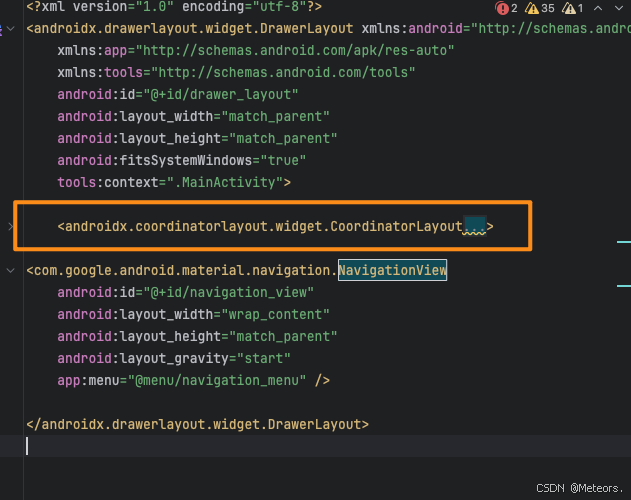Screen dimensions: 631x500
Task: Click app:menu="@menu/navigation_menu" line
Action: point(193,380)
